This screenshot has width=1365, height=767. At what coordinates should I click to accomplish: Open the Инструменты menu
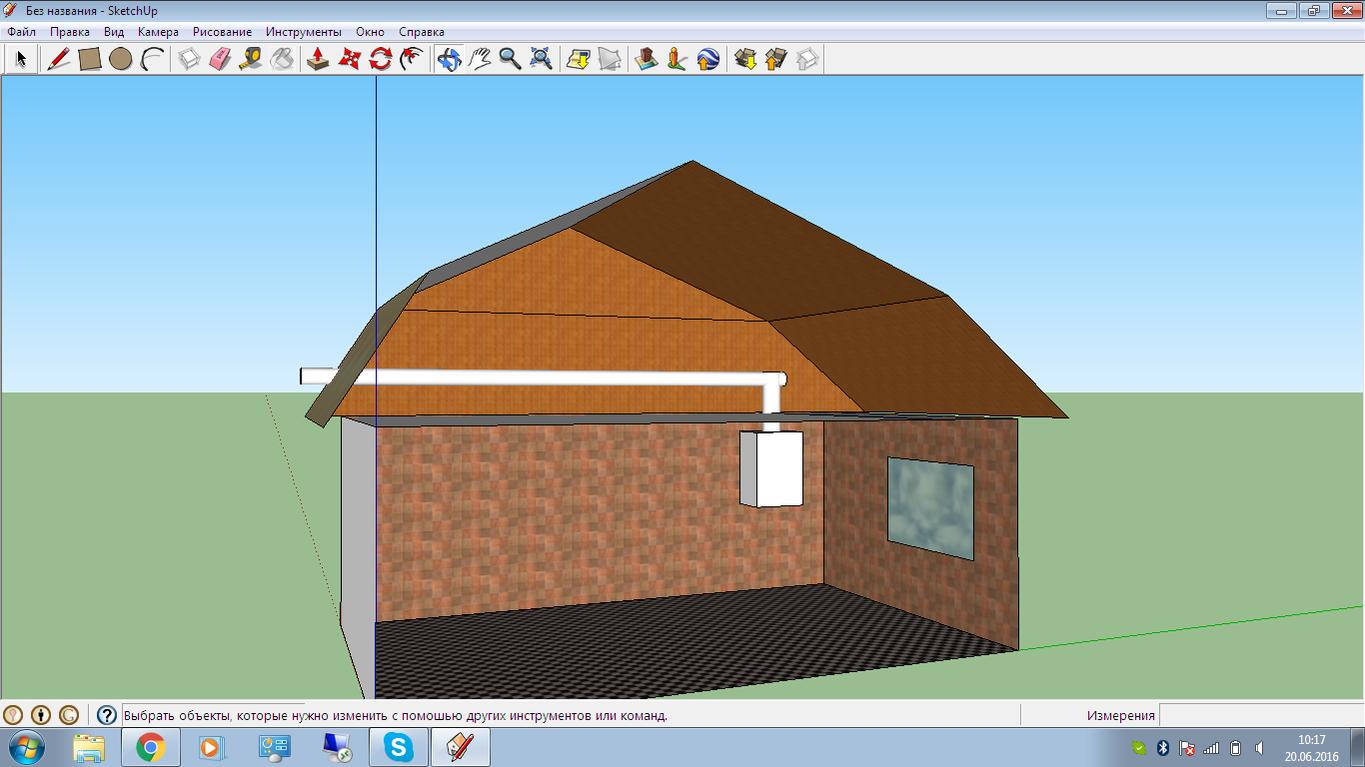303,32
